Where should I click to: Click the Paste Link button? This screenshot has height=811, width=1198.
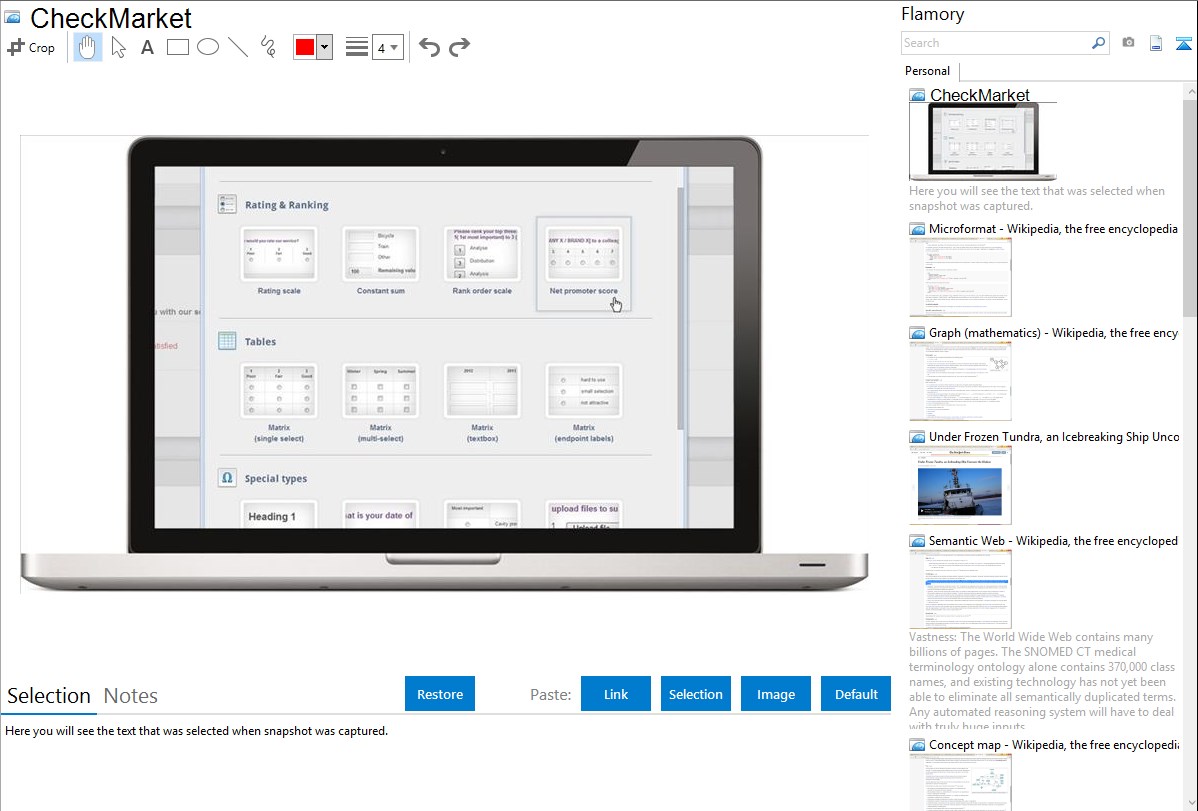(x=616, y=694)
